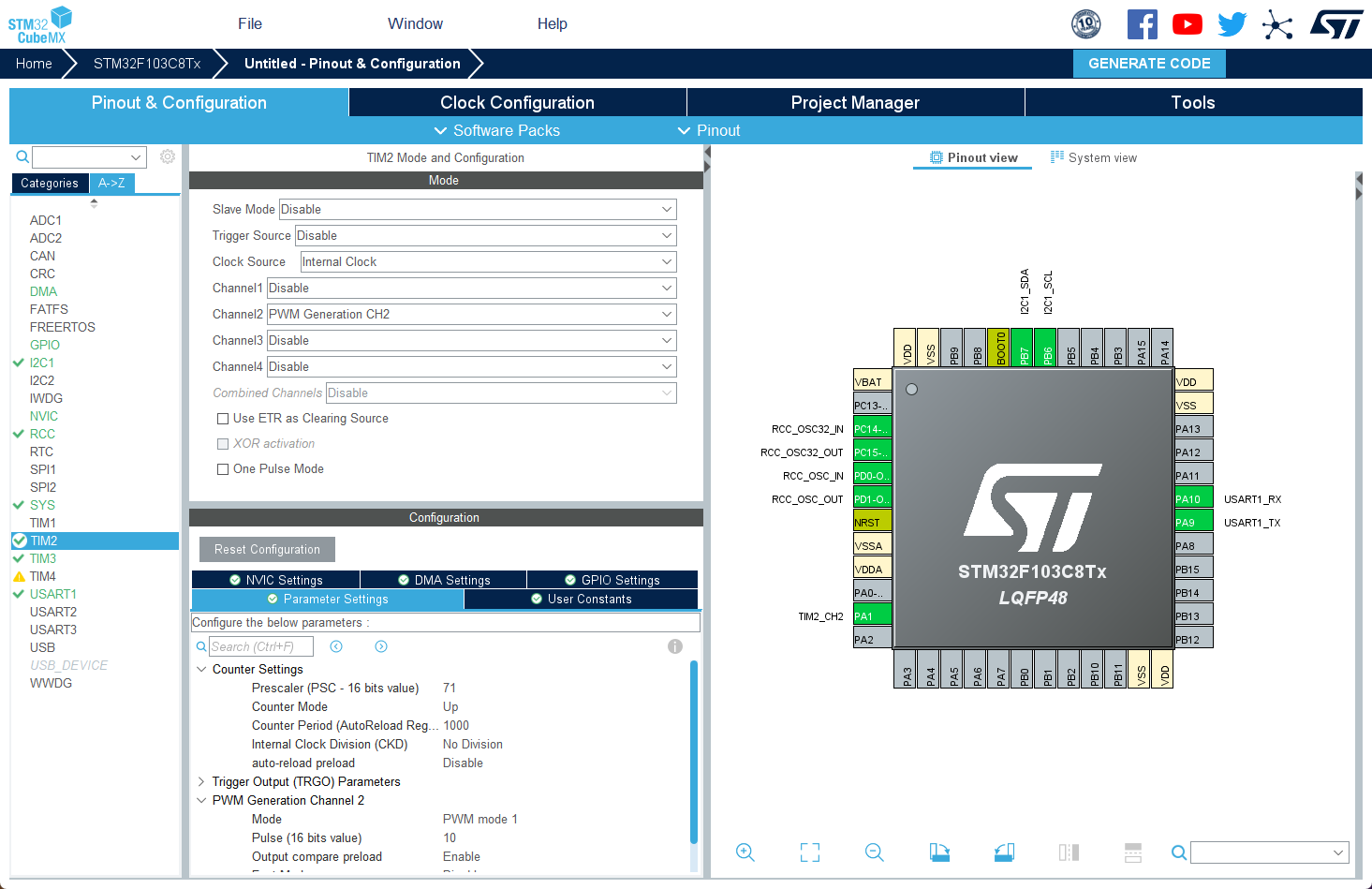Image resolution: width=1372 pixels, height=889 pixels.
Task: Open the Clock Source dropdown
Action: 488,262
